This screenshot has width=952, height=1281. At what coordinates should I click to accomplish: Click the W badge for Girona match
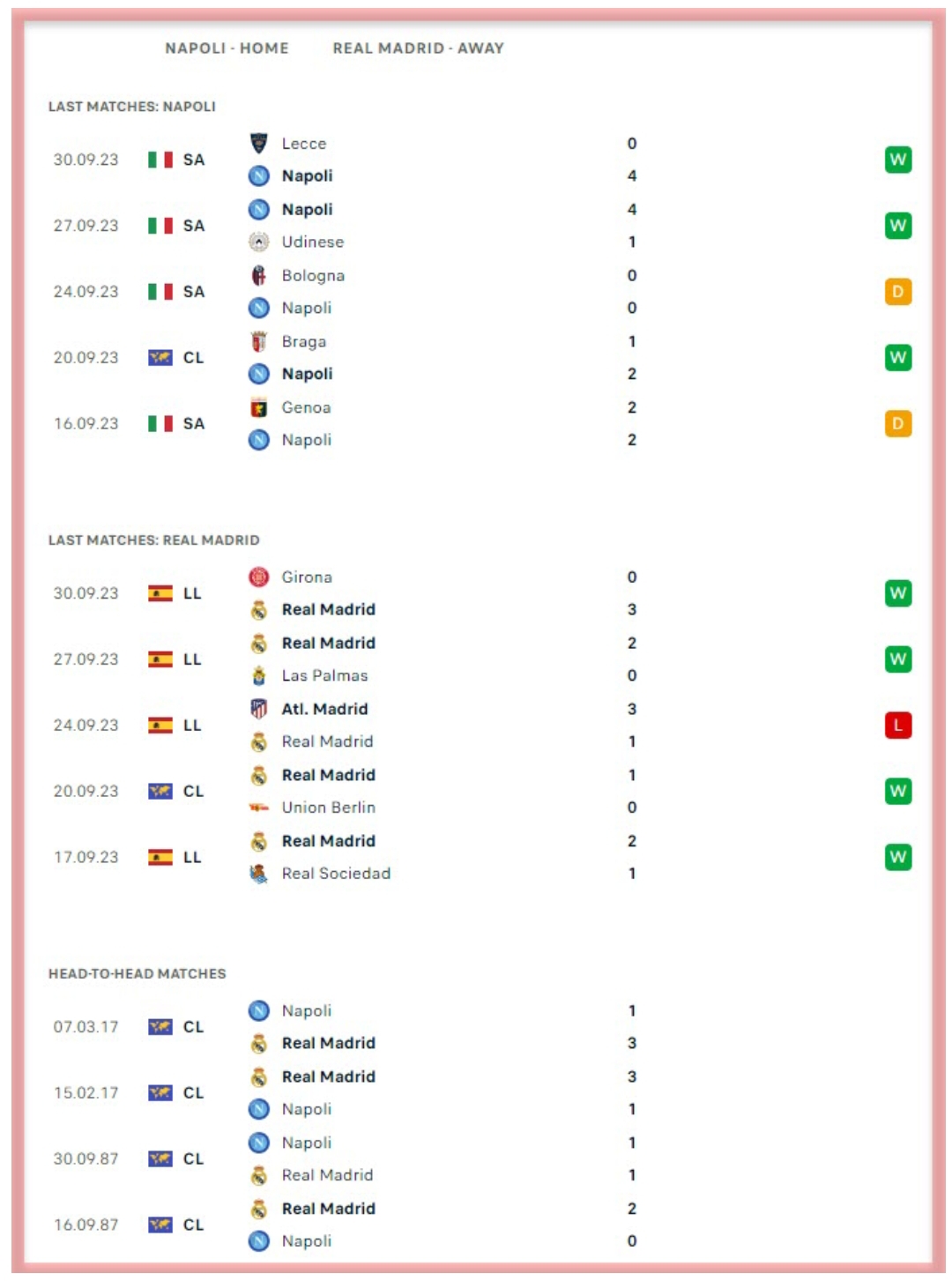897,593
